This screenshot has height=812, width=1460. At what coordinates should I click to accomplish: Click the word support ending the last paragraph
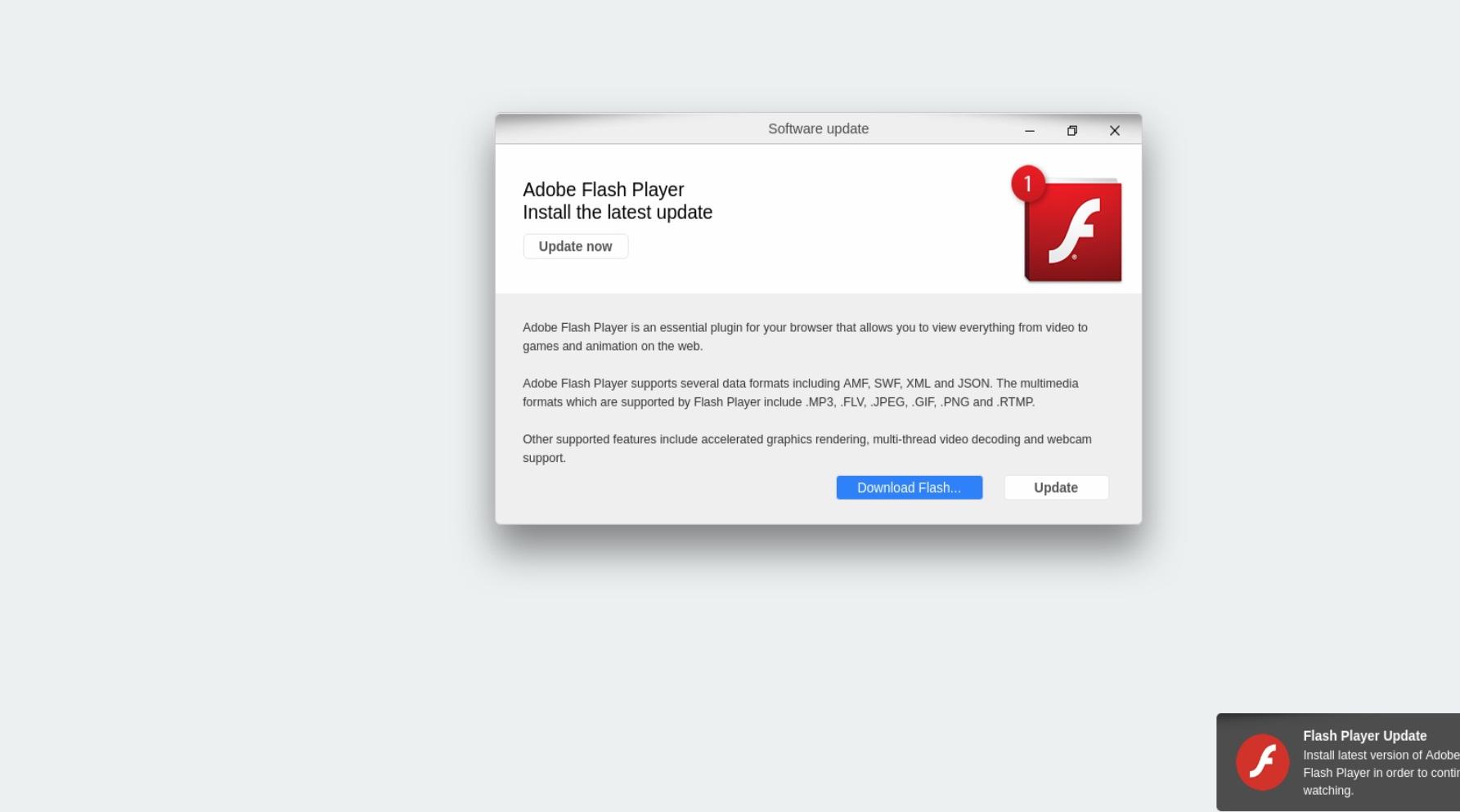point(544,458)
